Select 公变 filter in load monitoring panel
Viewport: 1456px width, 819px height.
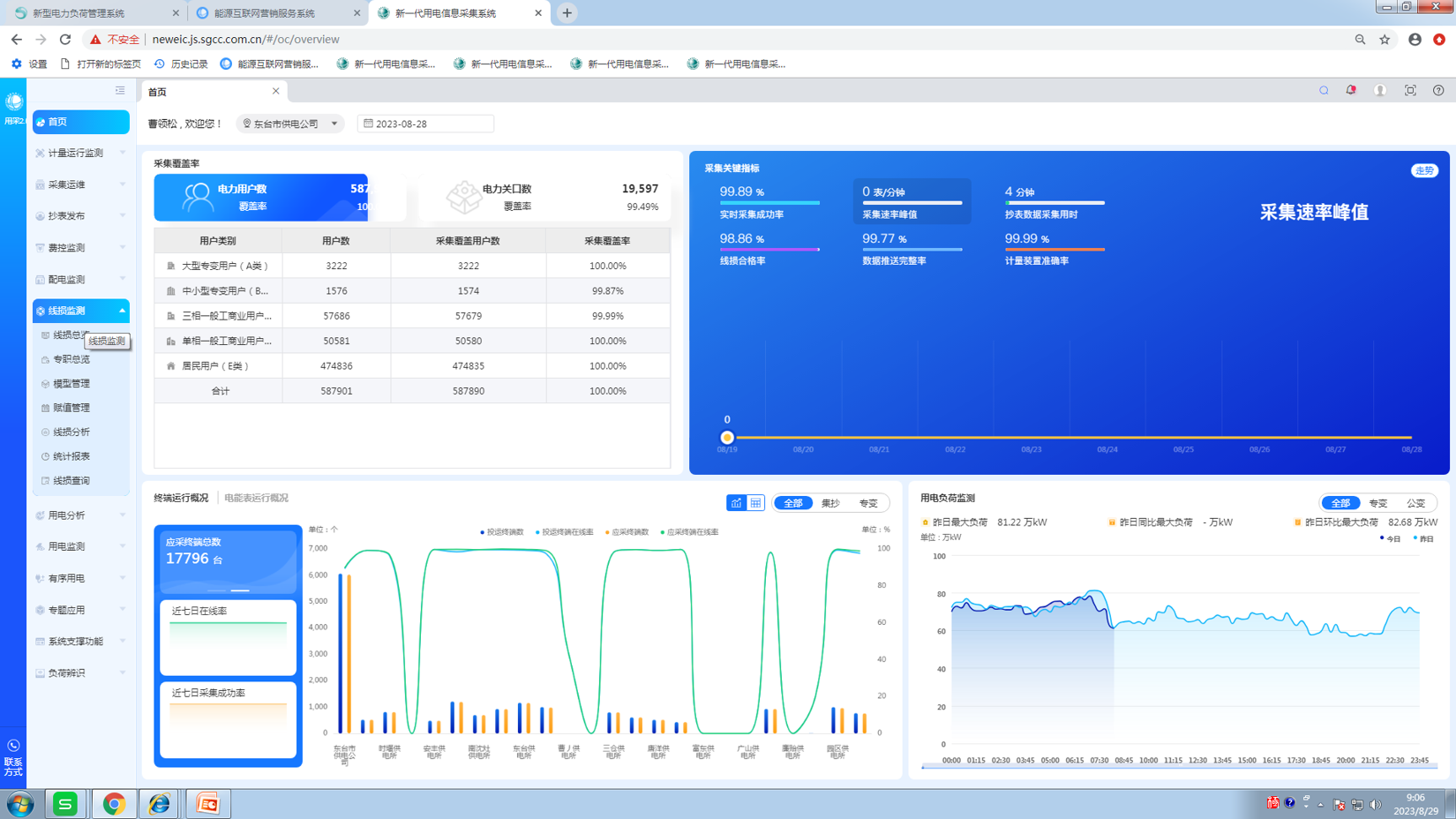[1415, 503]
